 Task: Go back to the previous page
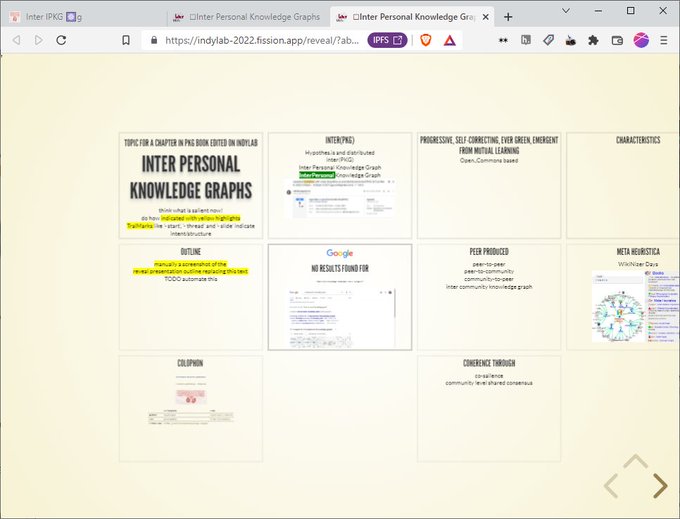tap(17, 40)
